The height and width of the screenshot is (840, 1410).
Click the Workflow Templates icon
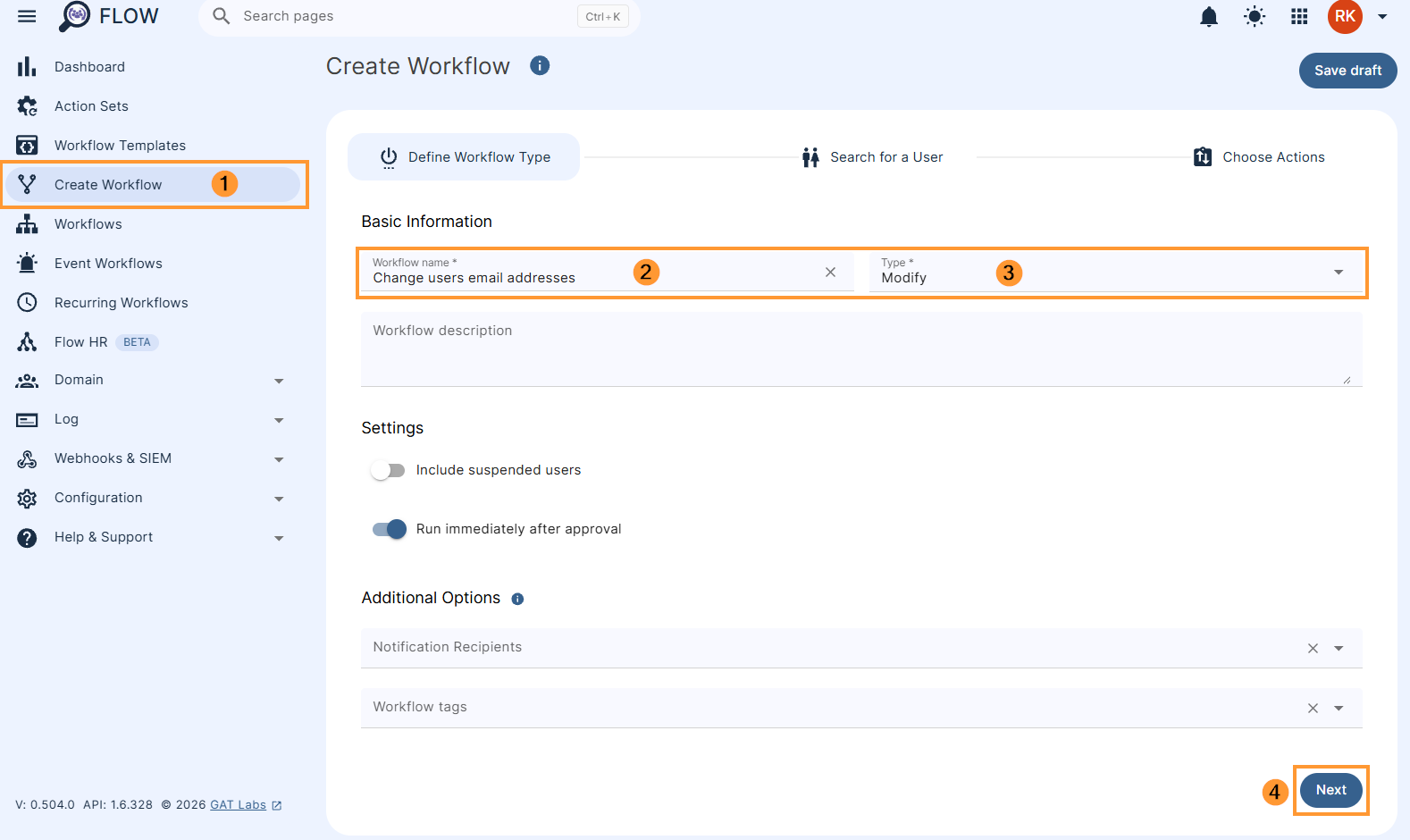(x=27, y=146)
